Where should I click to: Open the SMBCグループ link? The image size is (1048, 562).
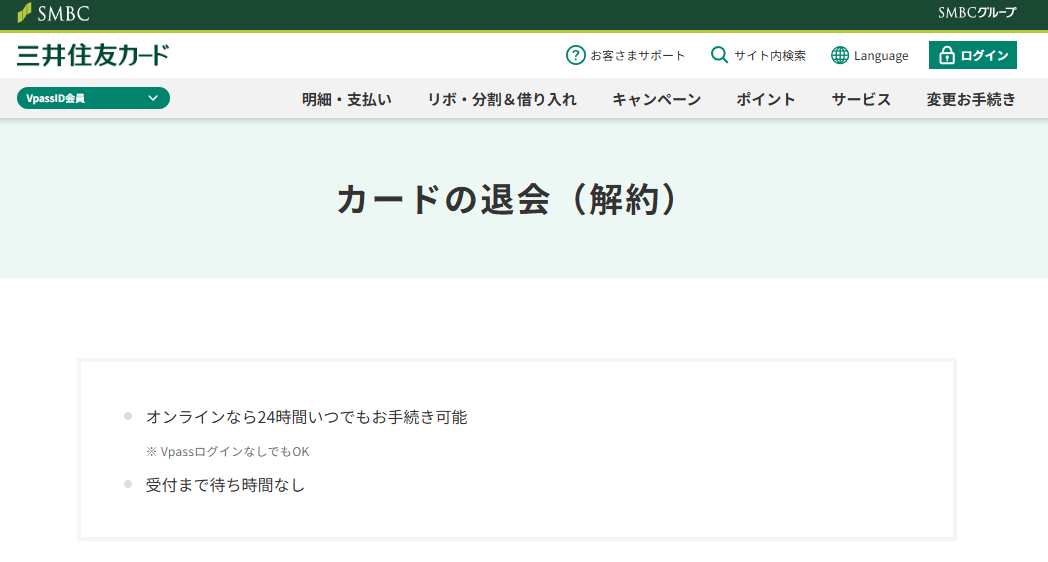tap(976, 13)
